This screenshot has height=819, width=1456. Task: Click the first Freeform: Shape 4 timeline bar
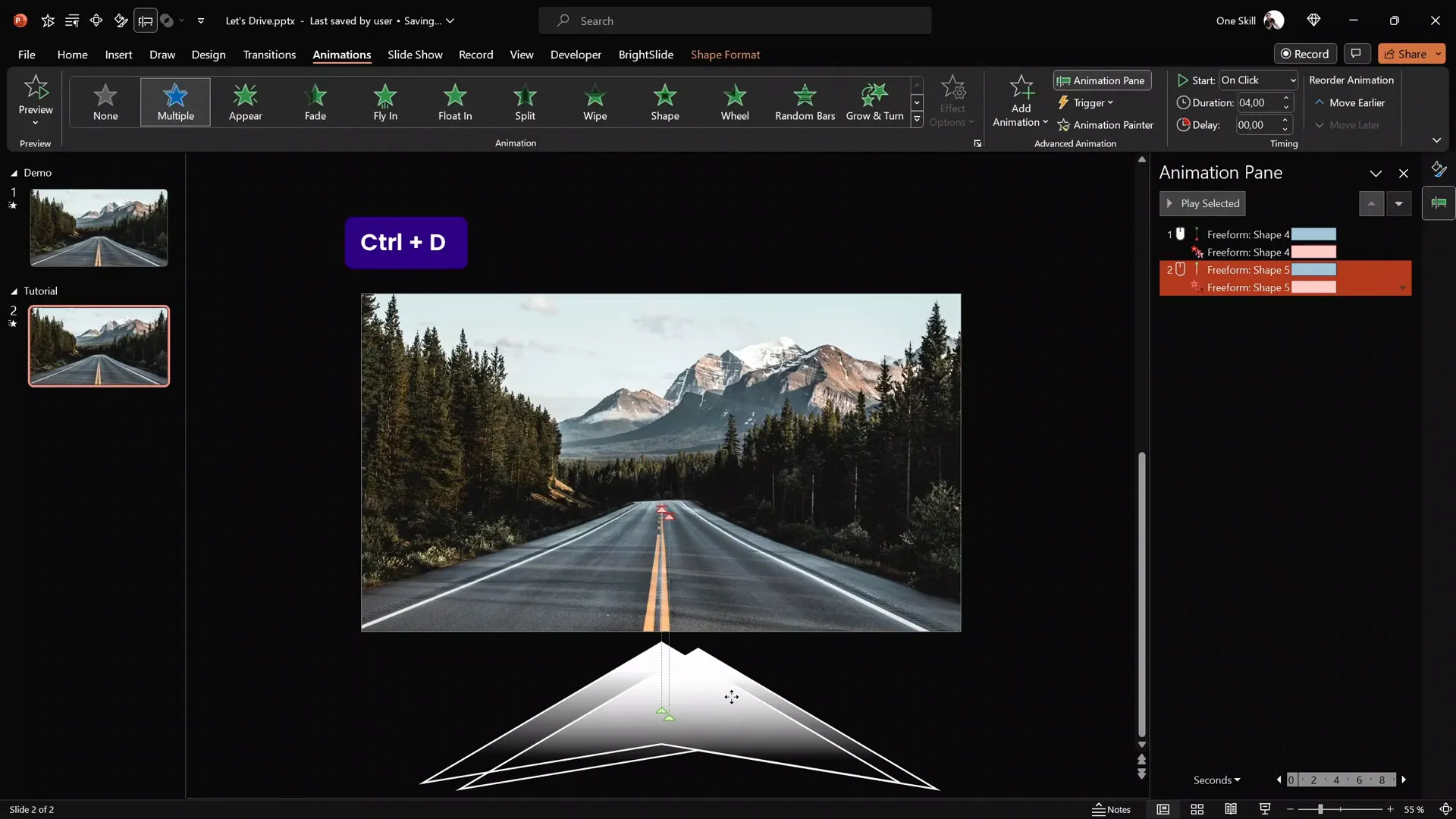pyautogui.click(x=1313, y=234)
